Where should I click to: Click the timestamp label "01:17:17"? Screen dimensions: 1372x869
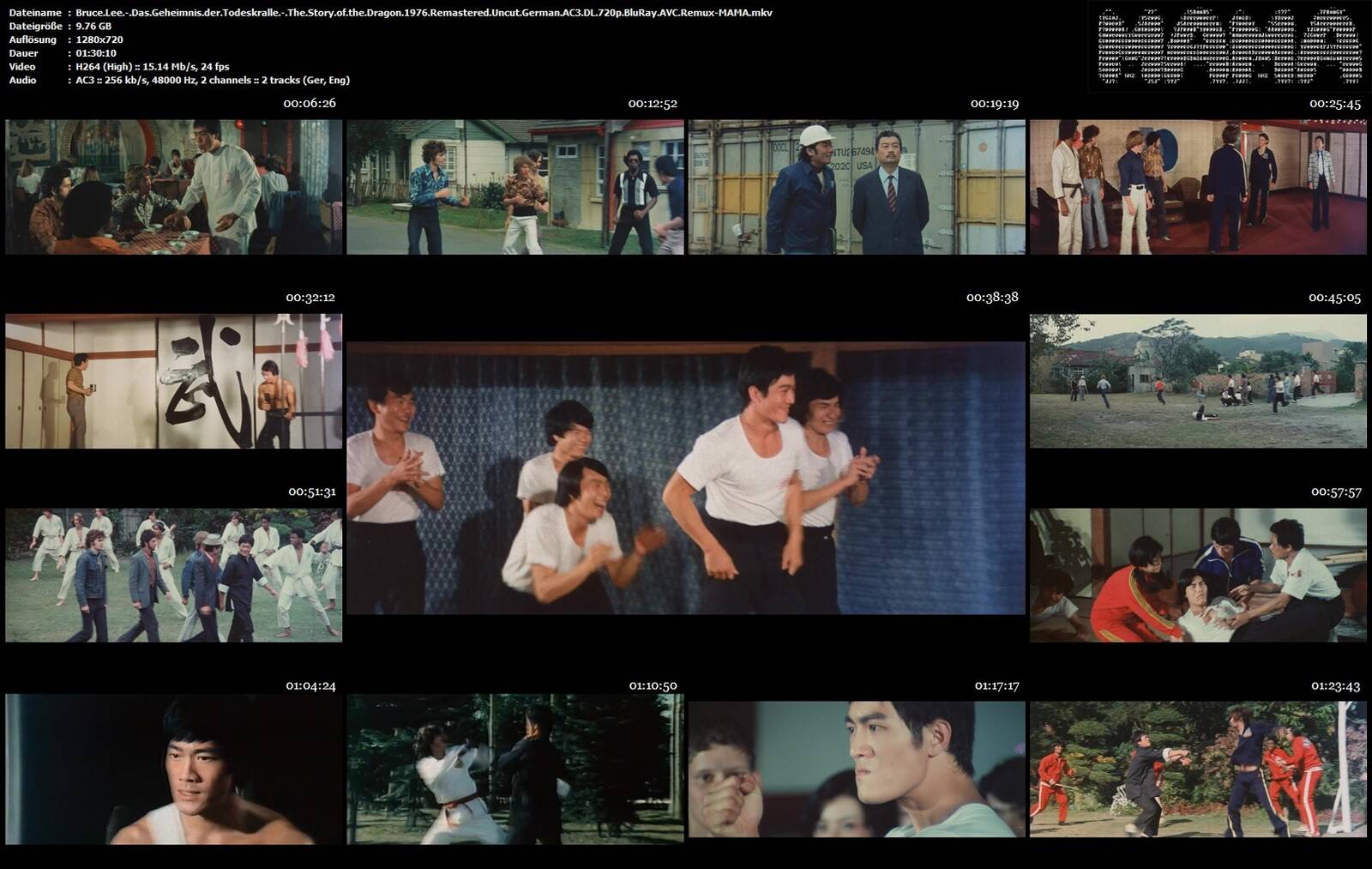(x=996, y=685)
